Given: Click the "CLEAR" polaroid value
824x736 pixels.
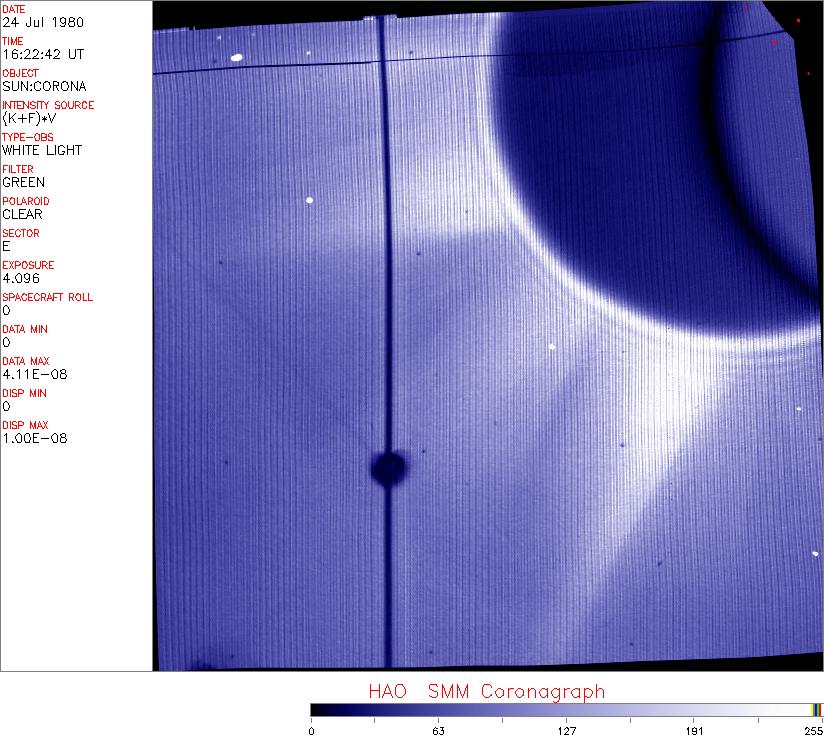Looking at the screenshot, I should pyautogui.click(x=22, y=214).
